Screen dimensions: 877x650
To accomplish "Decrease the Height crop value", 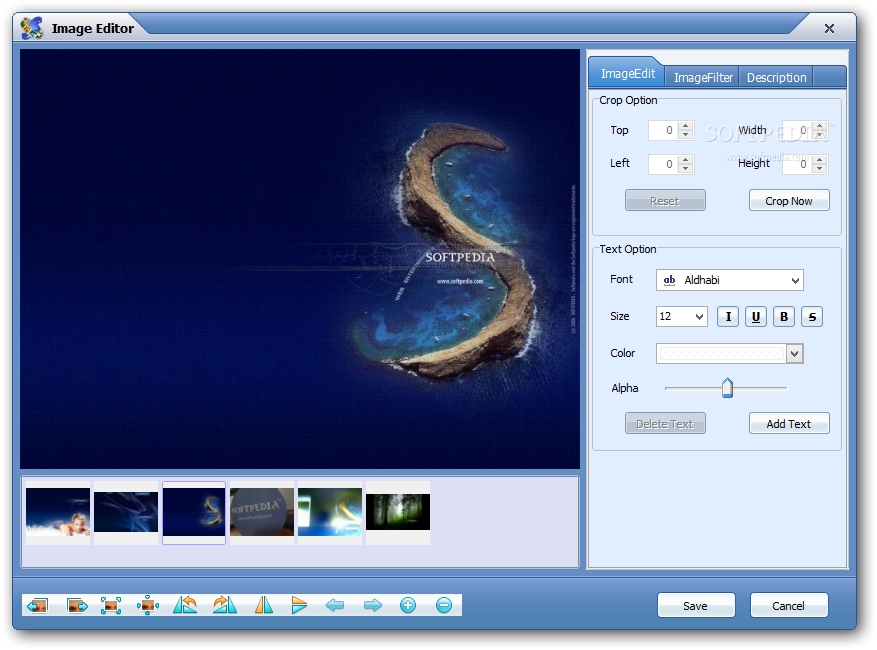I will (820, 169).
